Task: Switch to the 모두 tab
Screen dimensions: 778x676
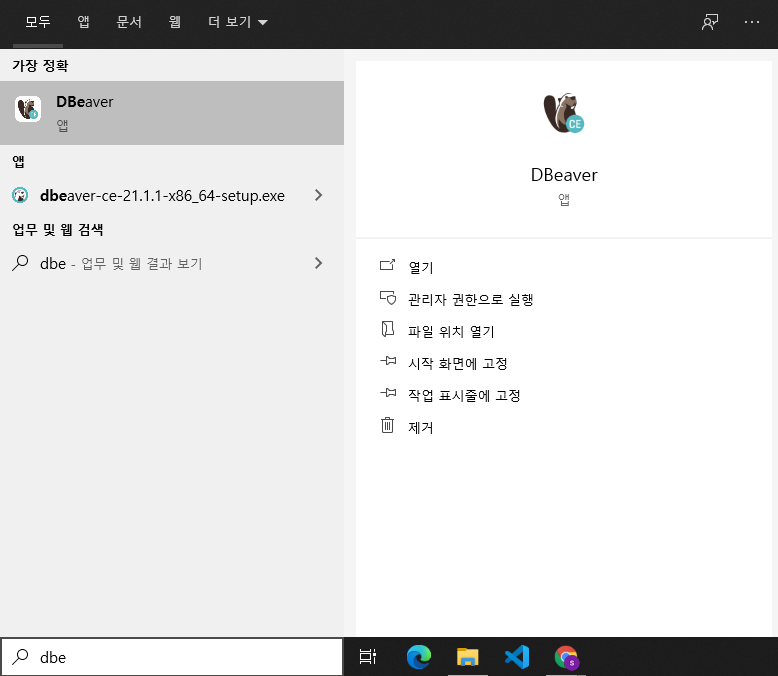Action: (x=38, y=22)
